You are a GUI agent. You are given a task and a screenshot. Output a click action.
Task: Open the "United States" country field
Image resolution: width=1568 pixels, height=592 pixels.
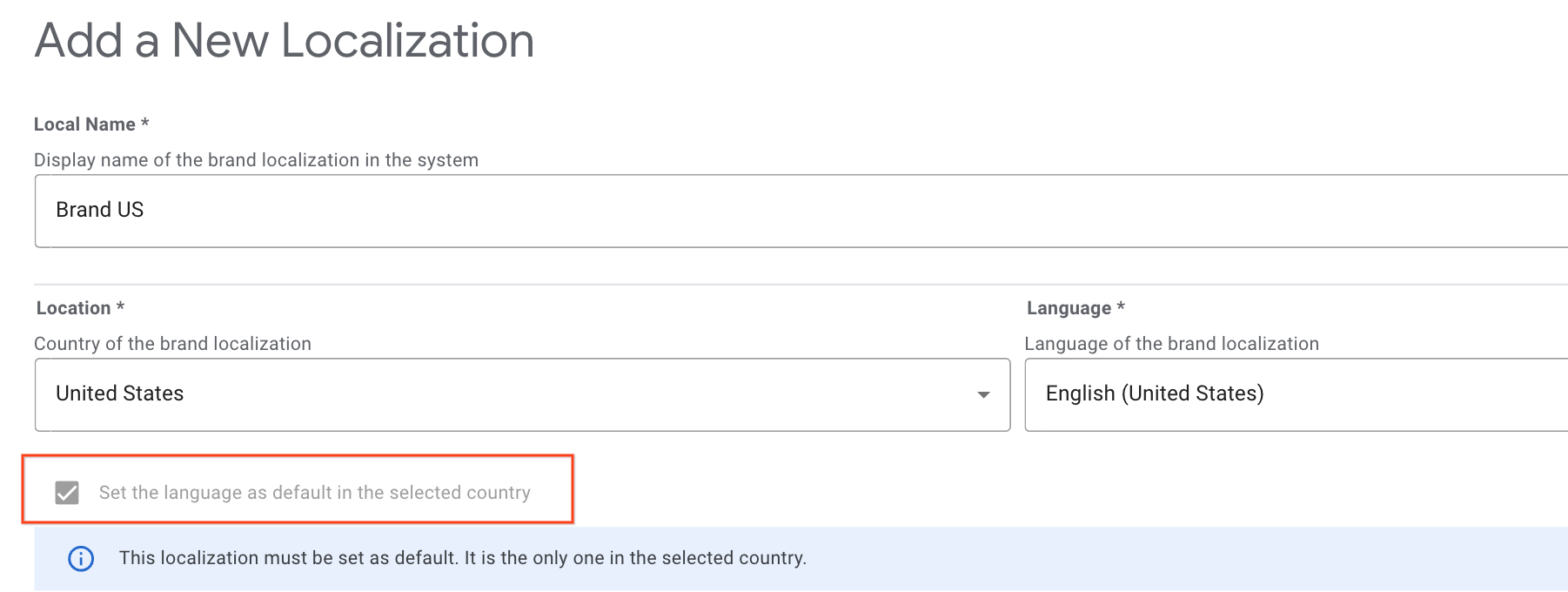(x=505, y=394)
